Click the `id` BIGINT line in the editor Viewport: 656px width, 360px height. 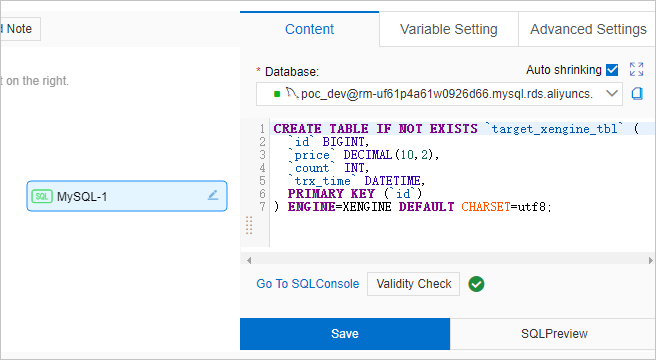point(328,142)
